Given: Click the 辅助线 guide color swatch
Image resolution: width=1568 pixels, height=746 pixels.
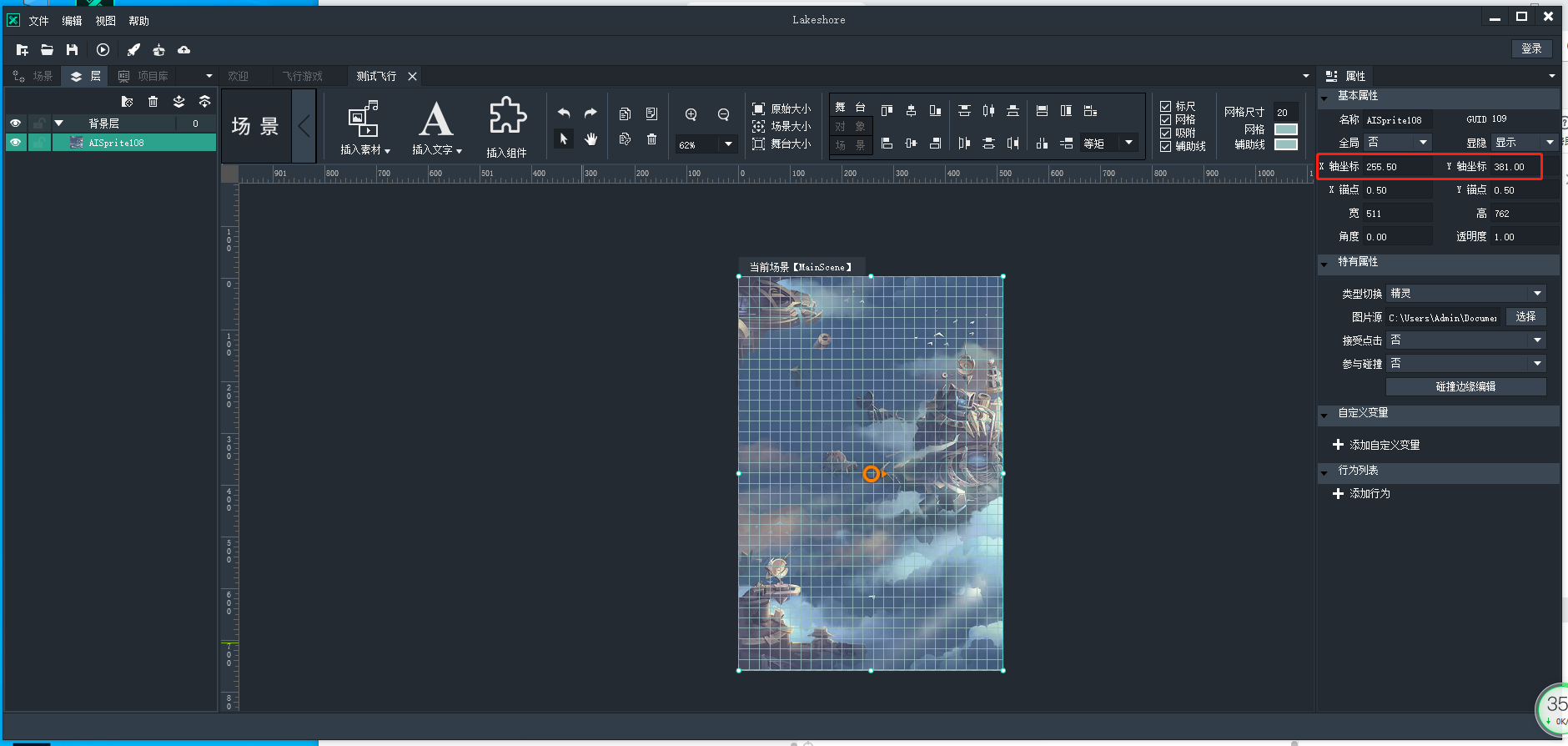Looking at the screenshot, I should pos(1286,144).
